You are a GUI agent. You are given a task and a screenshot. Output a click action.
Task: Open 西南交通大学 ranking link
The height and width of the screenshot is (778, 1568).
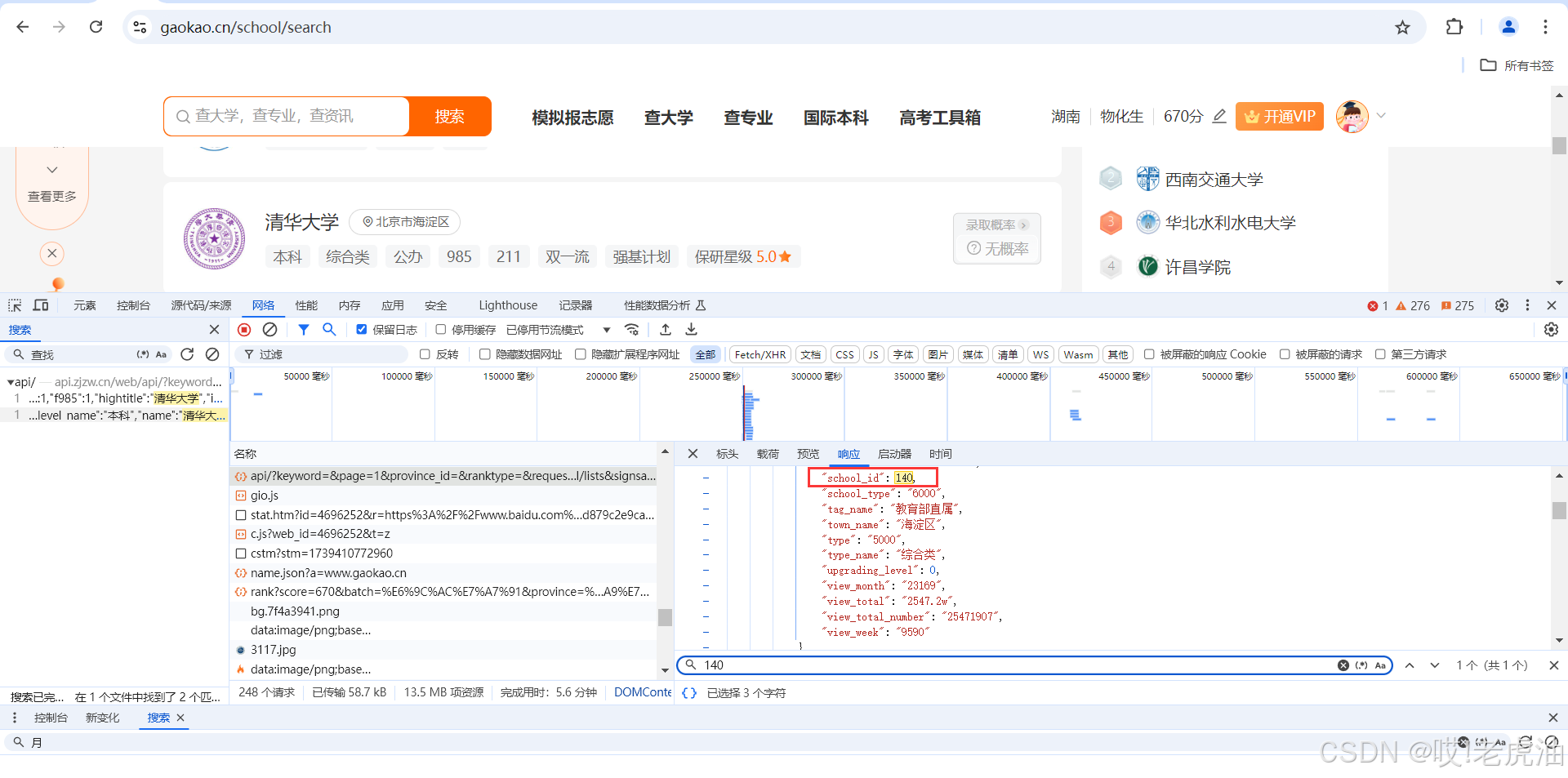[1214, 180]
